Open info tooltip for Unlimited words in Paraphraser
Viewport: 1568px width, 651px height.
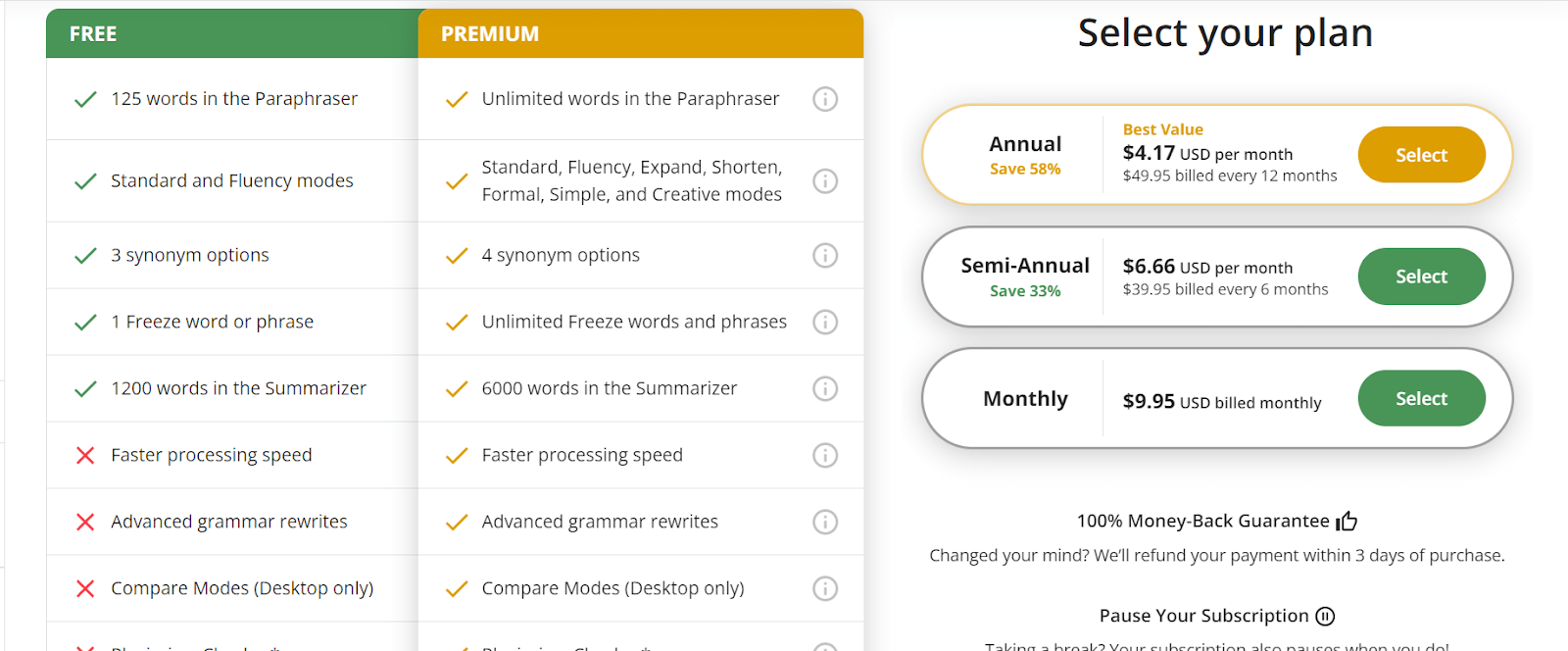pyautogui.click(x=825, y=99)
